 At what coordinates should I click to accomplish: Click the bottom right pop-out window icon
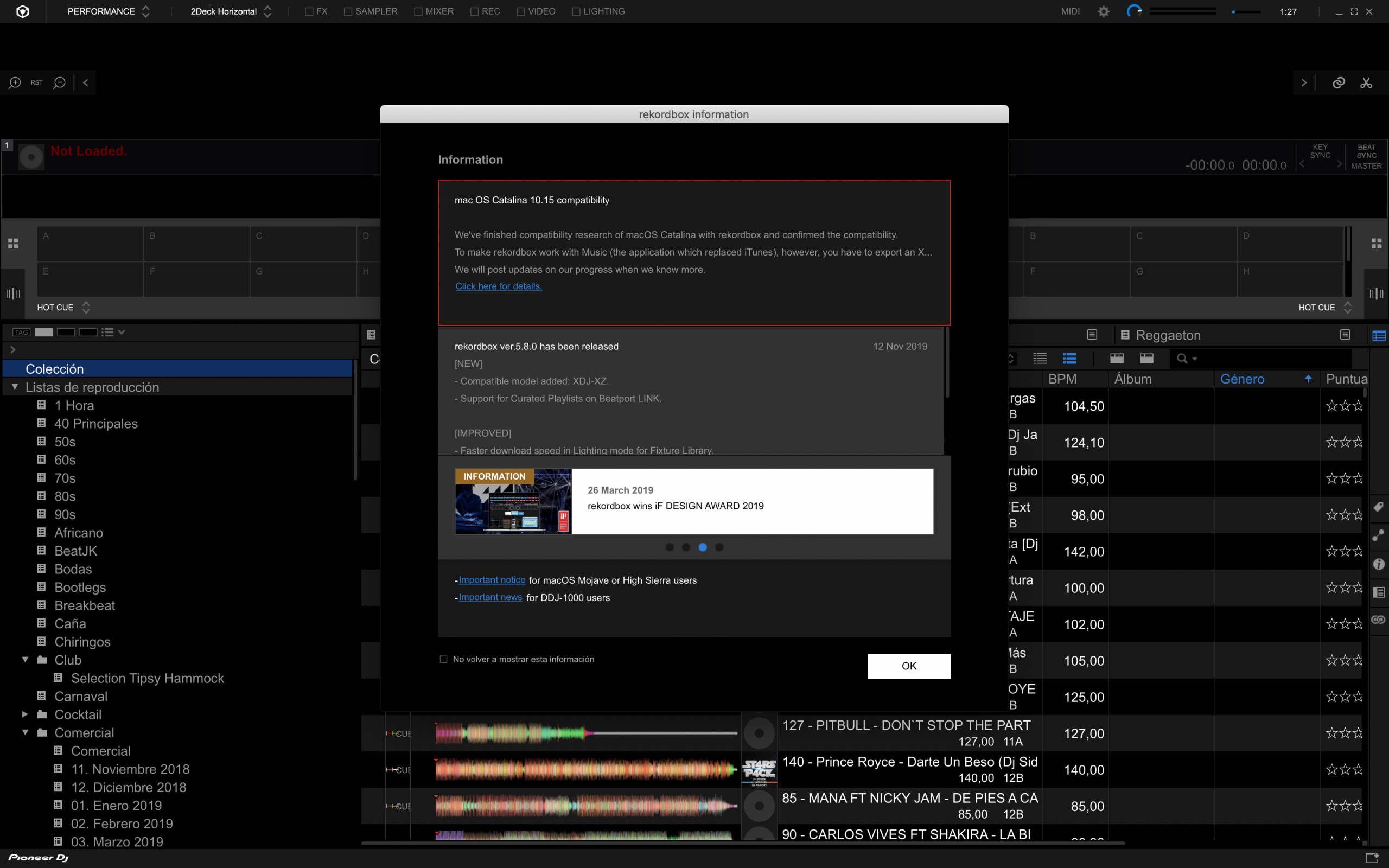click(x=1372, y=858)
